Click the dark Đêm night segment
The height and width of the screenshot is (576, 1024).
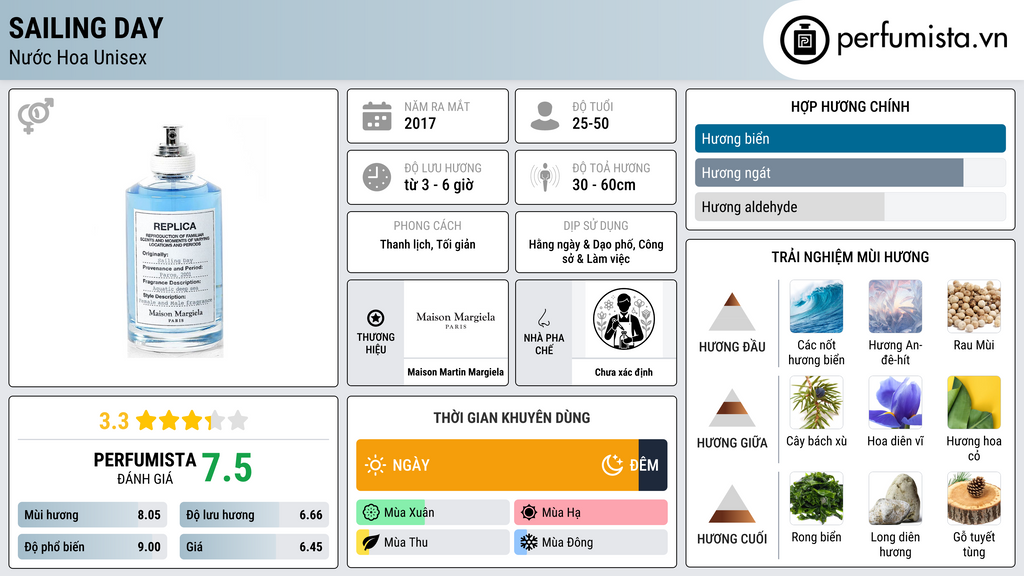click(x=653, y=465)
